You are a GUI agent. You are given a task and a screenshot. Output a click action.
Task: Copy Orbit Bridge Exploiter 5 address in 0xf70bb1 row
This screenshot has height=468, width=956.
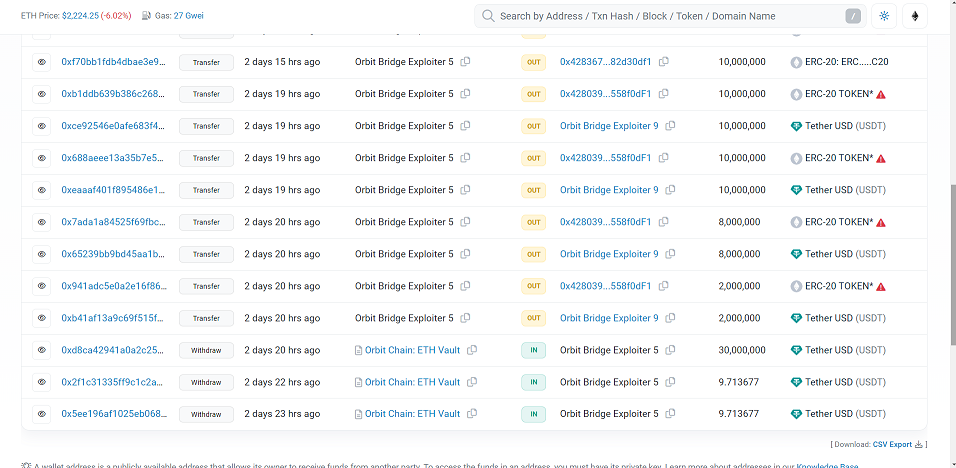(465, 62)
